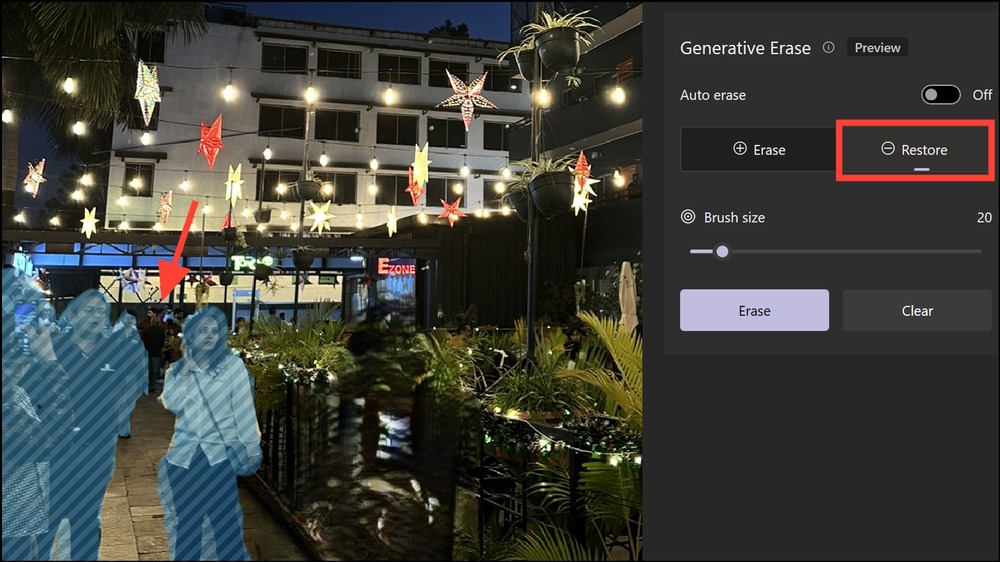Click the plus icon on Erase mode

(x=740, y=149)
